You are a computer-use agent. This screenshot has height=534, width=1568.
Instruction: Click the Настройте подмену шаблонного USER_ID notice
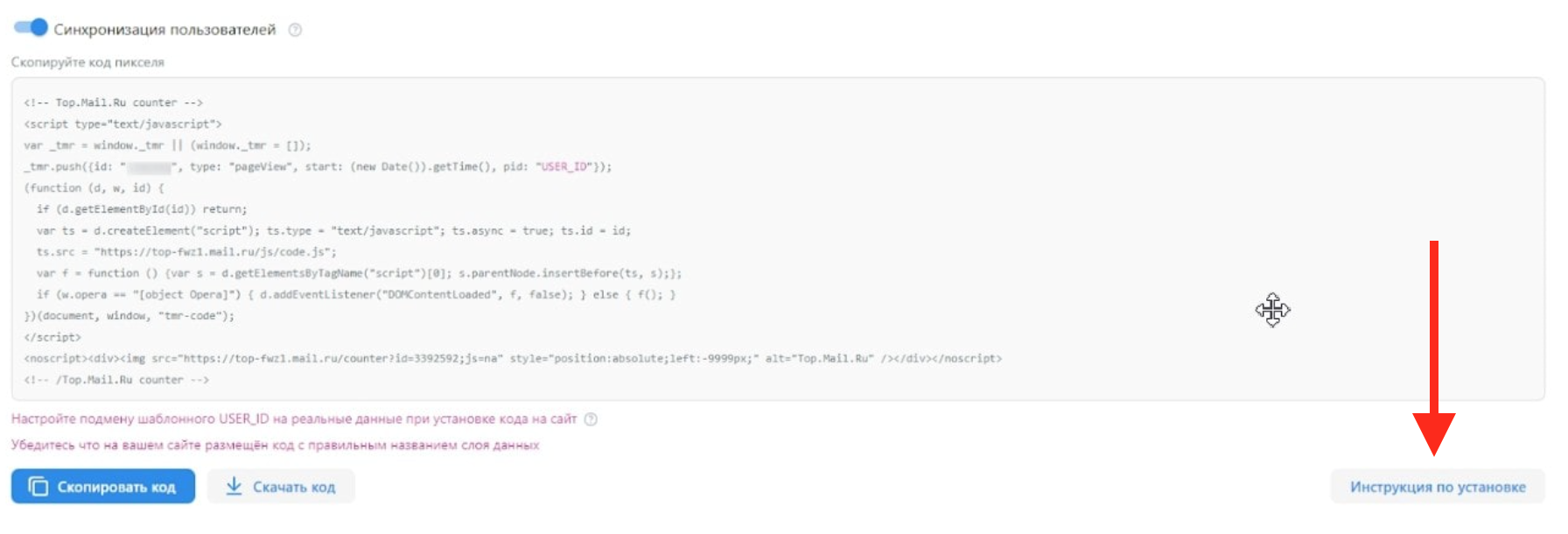point(294,419)
